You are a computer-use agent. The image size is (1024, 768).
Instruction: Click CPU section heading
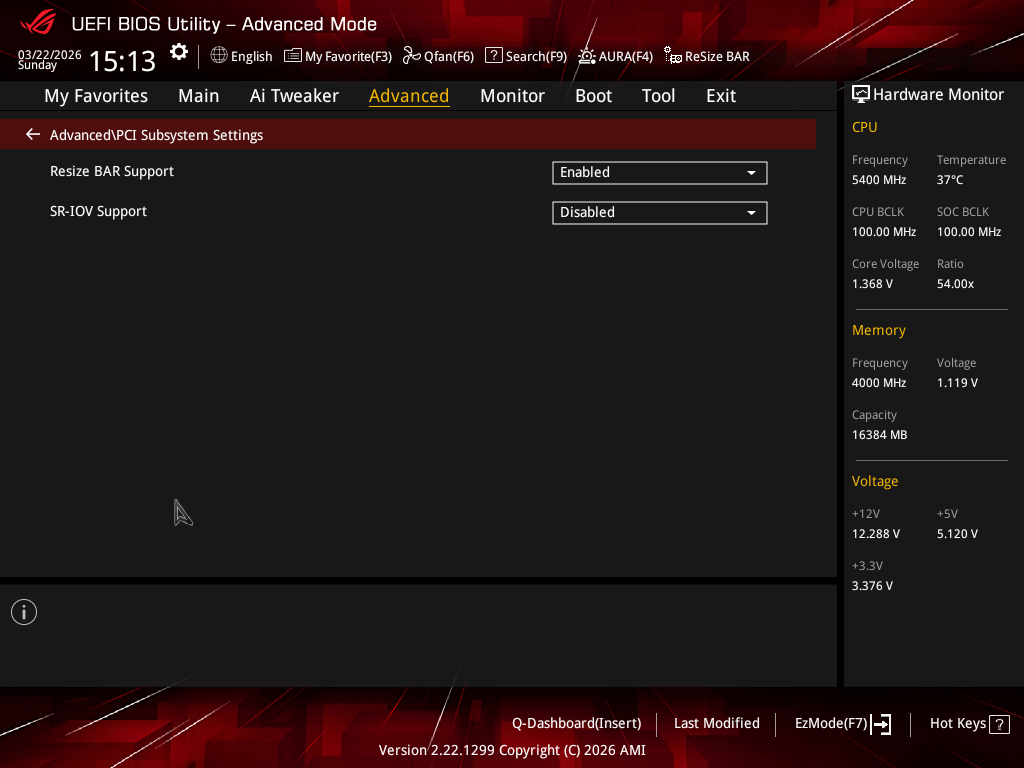pyautogui.click(x=864, y=127)
